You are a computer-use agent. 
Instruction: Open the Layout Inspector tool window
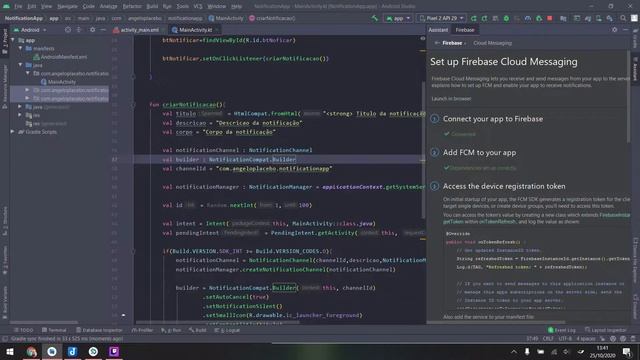(606, 330)
